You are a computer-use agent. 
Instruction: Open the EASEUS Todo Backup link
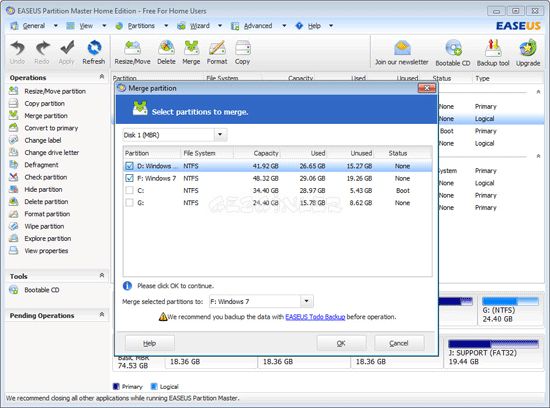(315, 317)
